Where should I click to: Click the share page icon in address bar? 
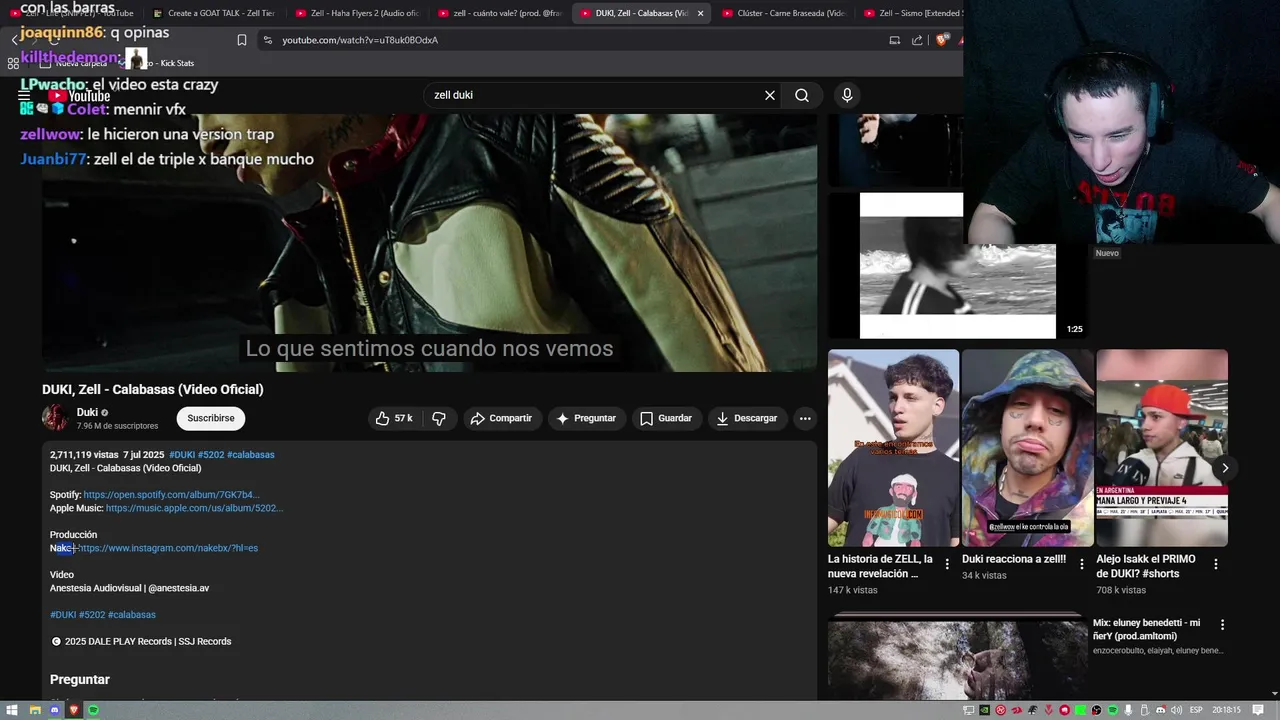coord(917,40)
